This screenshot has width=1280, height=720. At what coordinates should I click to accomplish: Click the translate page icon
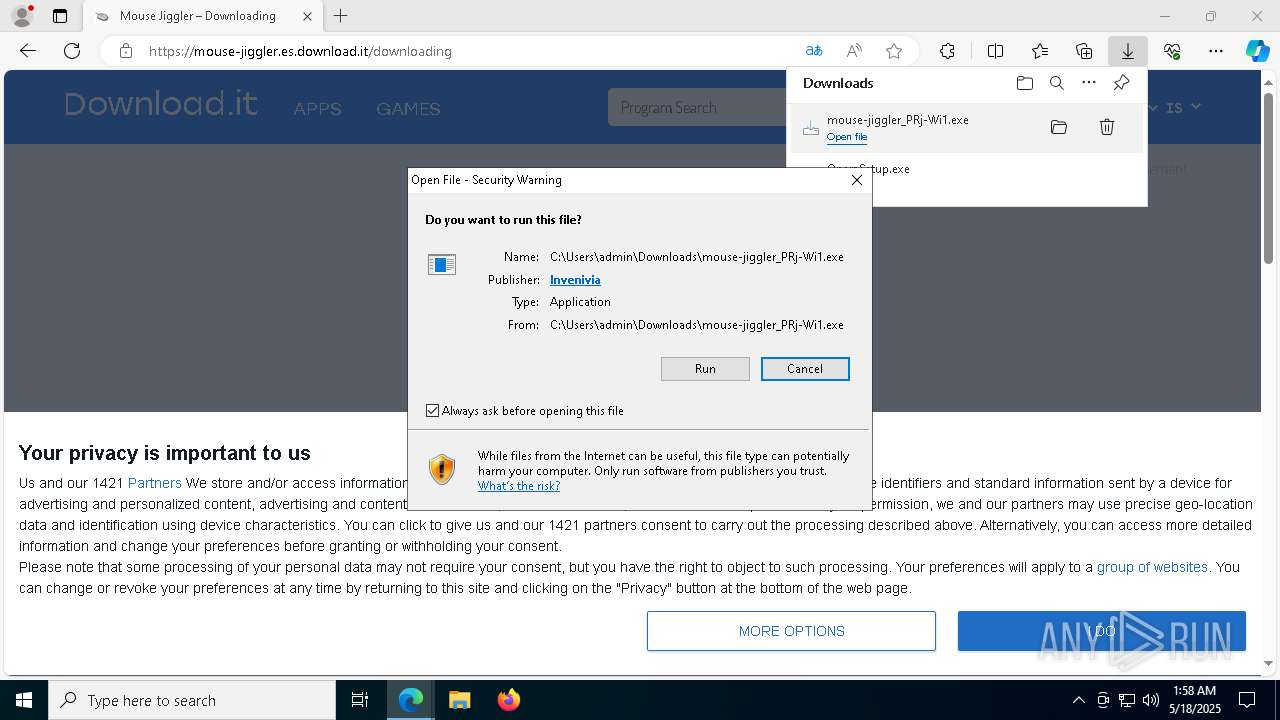[814, 51]
